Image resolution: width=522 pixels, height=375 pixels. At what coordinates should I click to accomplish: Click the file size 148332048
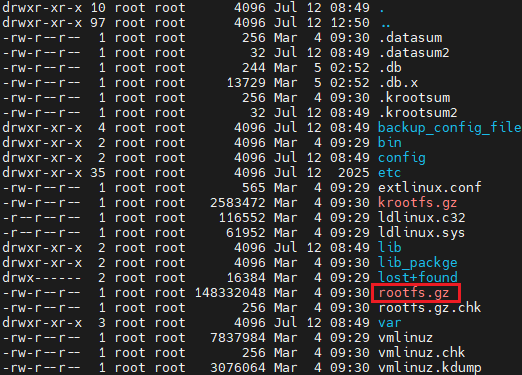230,293
